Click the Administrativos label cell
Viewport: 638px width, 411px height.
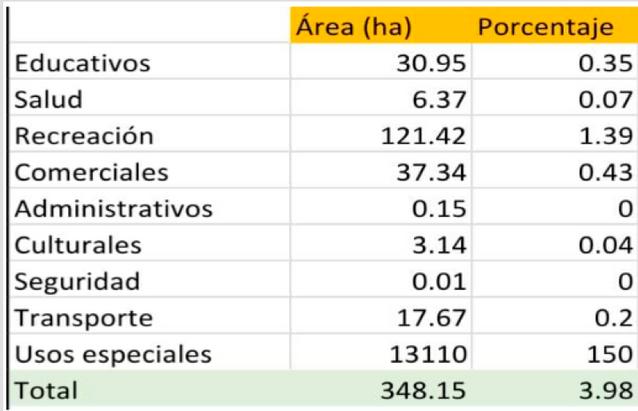[150, 206]
